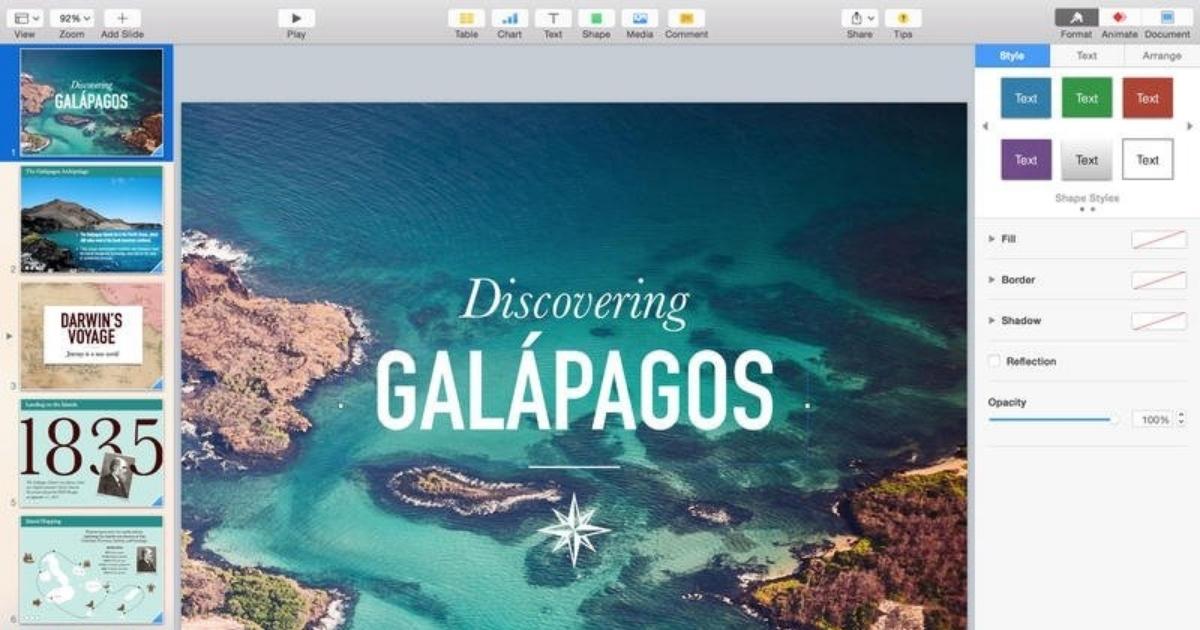Insert a Table from toolbar
This screenshot has width=1200, height=630.
[466, 18]
